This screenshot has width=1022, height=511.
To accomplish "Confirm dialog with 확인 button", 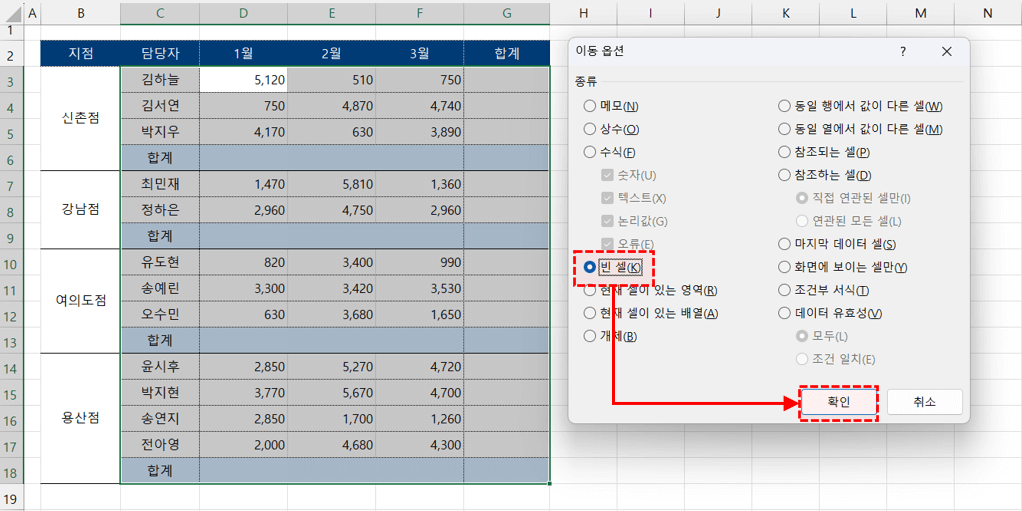I will 838,402.
